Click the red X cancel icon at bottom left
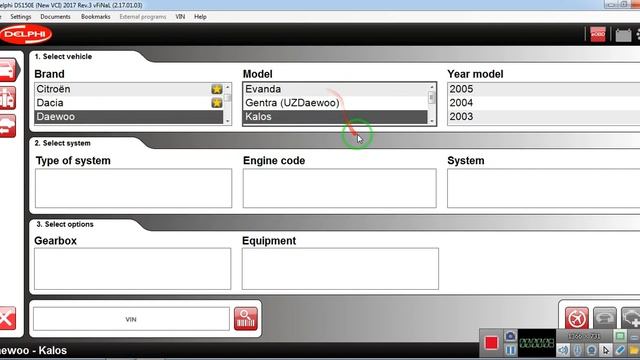 [x=8, y=318]
